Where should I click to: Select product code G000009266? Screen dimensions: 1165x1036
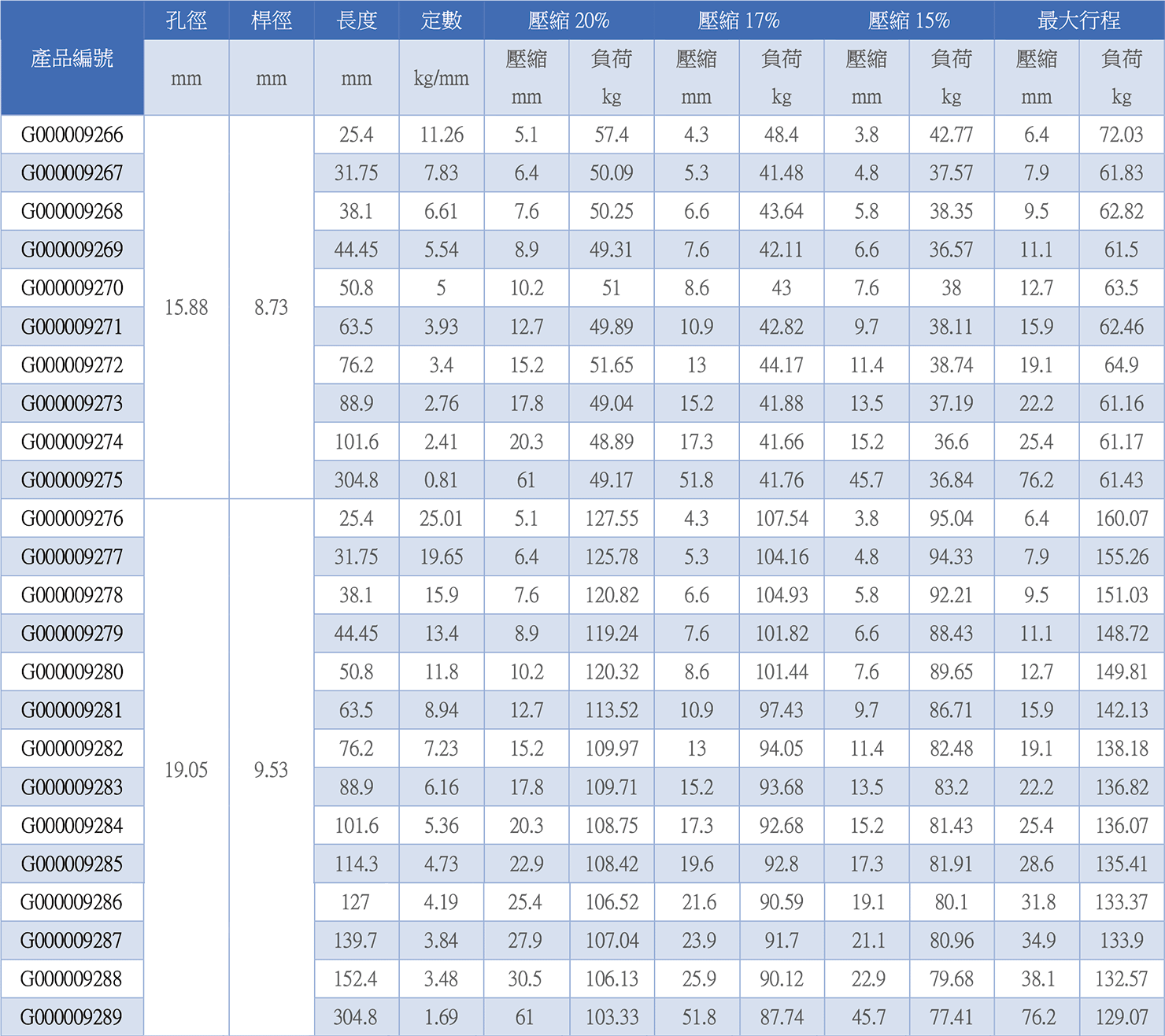coord(72,135)
